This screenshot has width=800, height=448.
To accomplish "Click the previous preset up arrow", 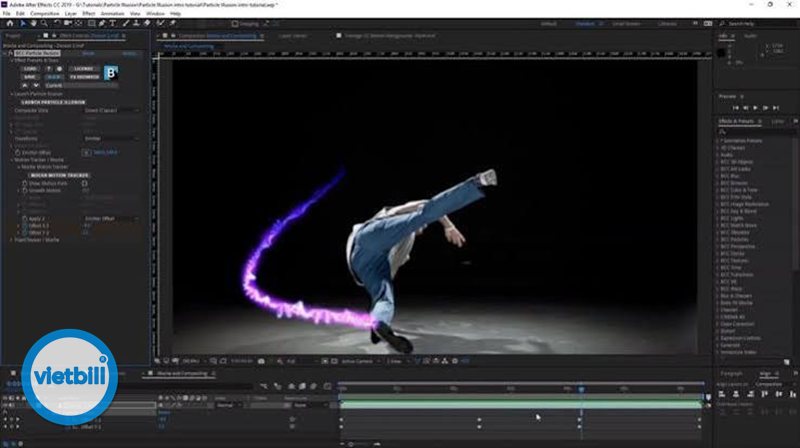I will pyautogui.click(x=24, y=85).
